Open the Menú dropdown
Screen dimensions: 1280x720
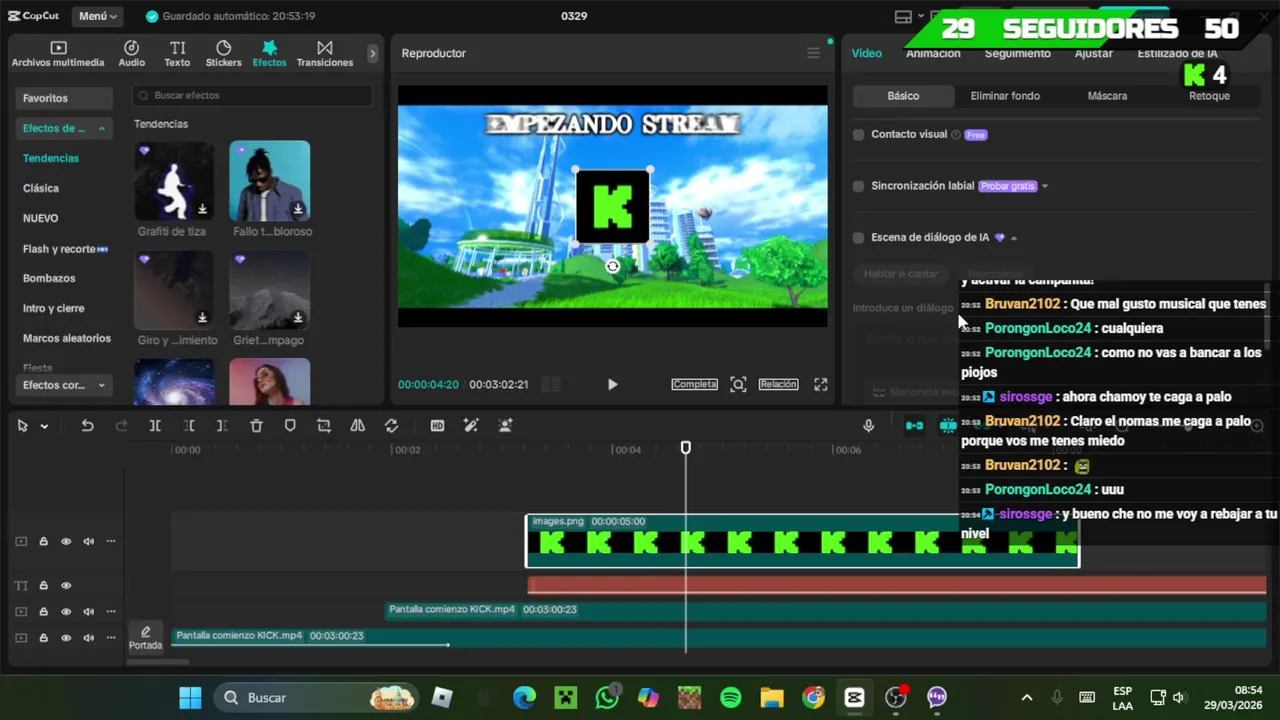coord(98,16)
